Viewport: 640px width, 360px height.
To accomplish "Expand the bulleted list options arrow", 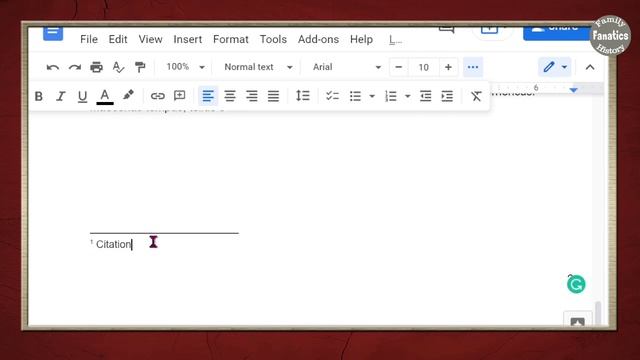I will [x=372, y=96].
